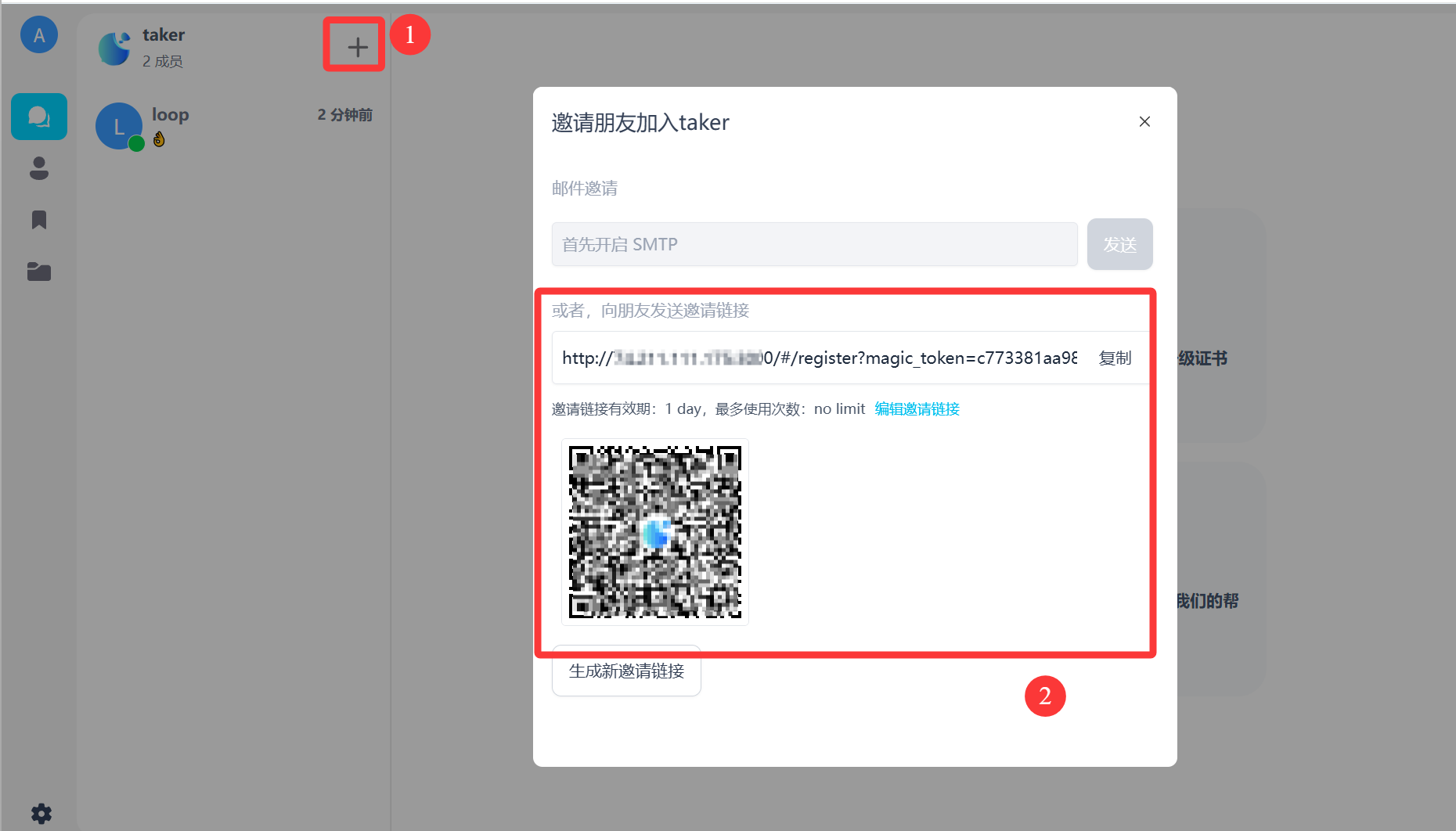Open the files folder icon
The width and height of the screenshot is (1456, 831).
point(38,272)
